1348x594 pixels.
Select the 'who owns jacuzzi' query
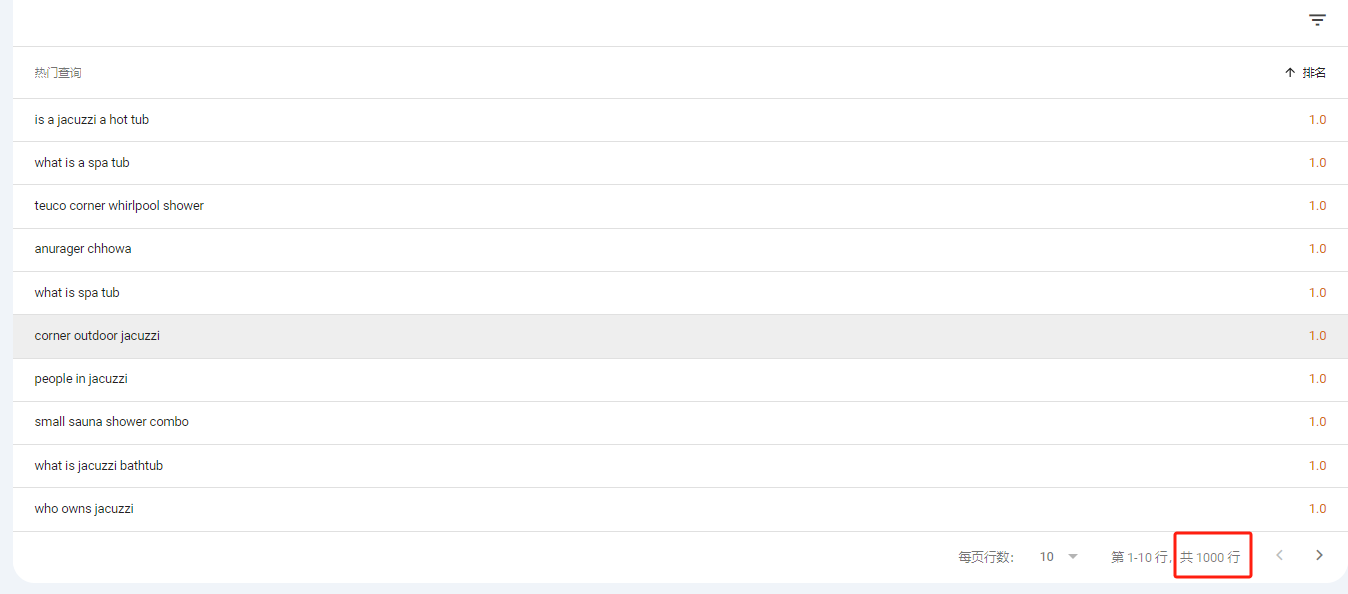click(x=680, y=509)
